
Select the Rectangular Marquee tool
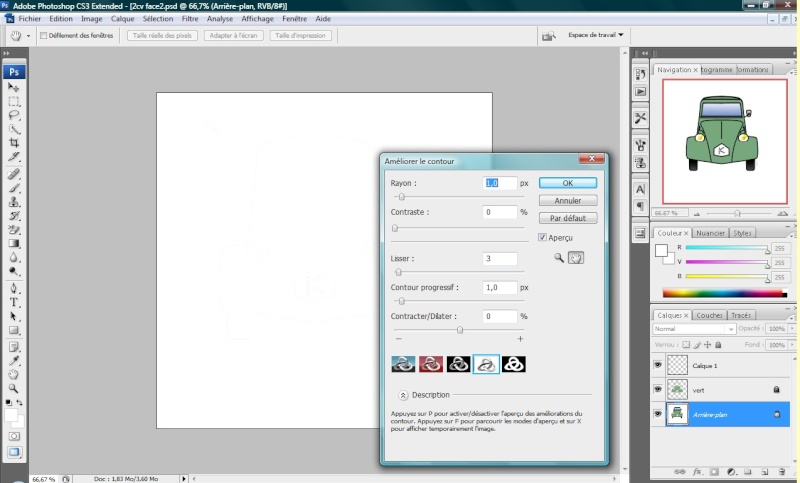(x=13, y=101)
